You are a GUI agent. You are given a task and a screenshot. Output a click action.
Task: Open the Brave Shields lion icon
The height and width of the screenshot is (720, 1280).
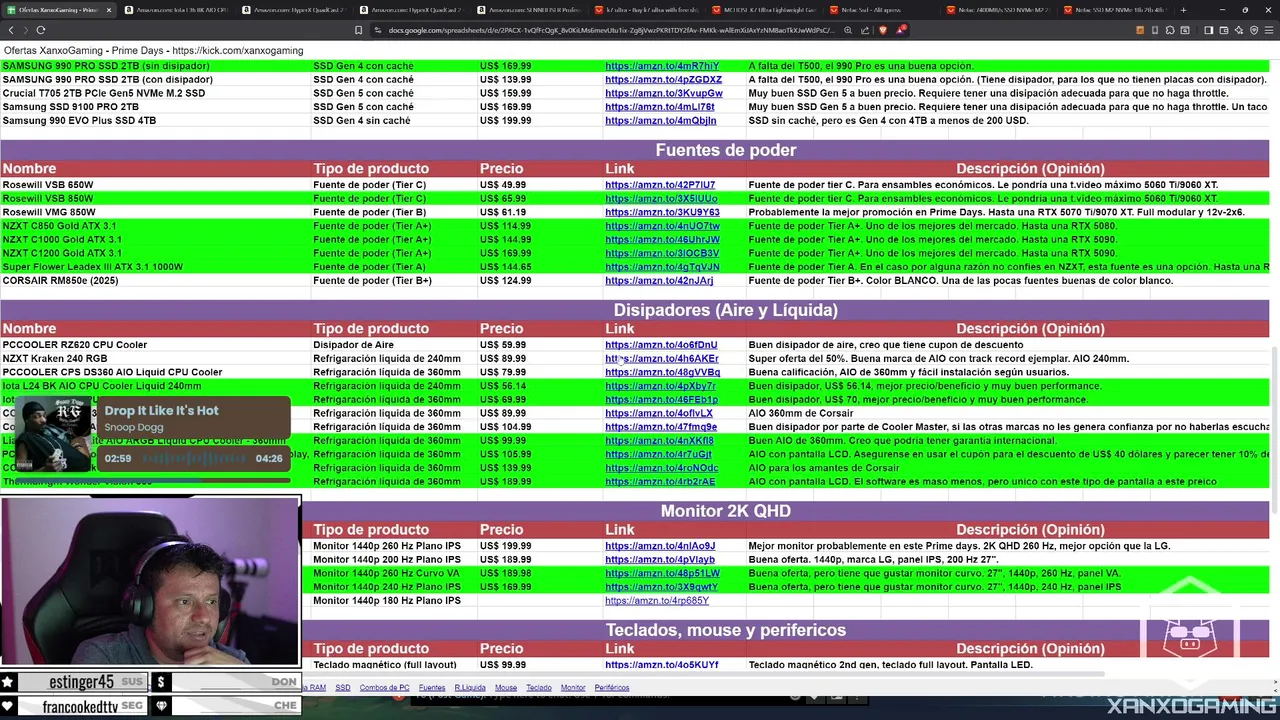tap(883, 30)
